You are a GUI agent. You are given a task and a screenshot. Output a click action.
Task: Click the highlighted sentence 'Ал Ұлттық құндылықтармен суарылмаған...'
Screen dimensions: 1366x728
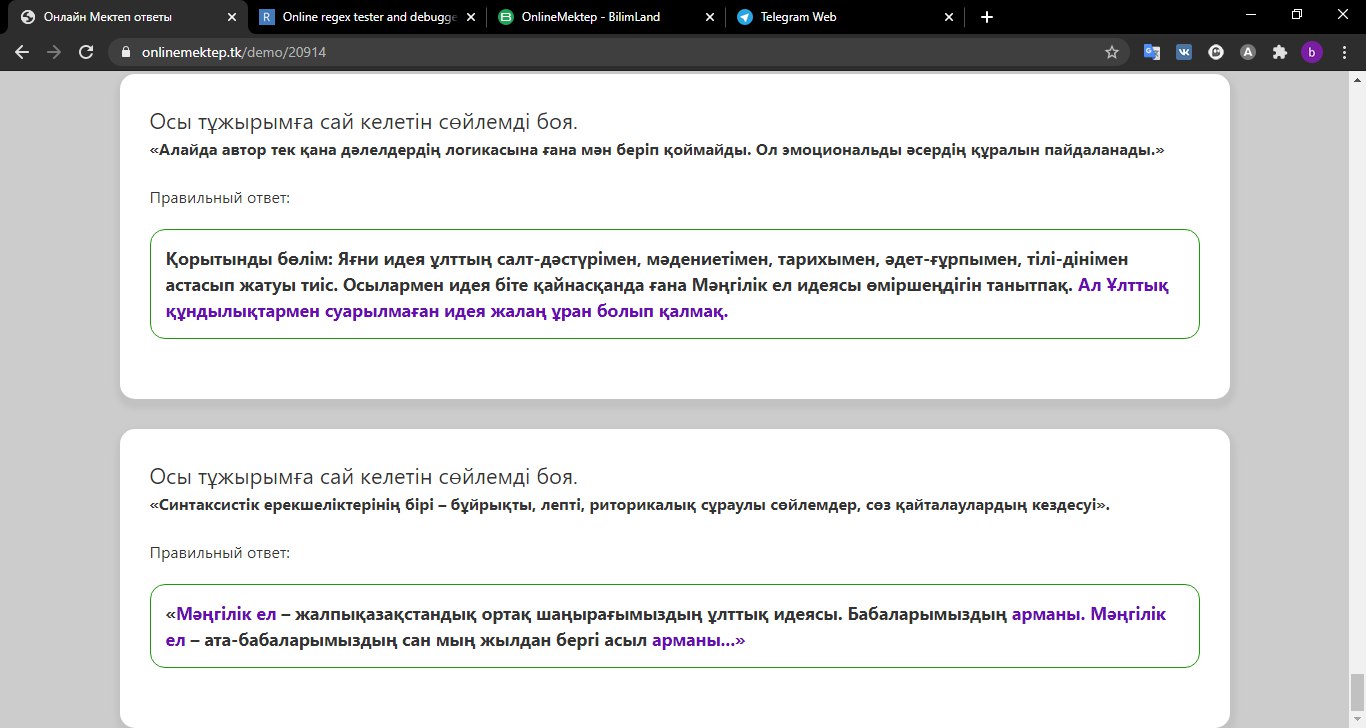(x=667, y=298)
